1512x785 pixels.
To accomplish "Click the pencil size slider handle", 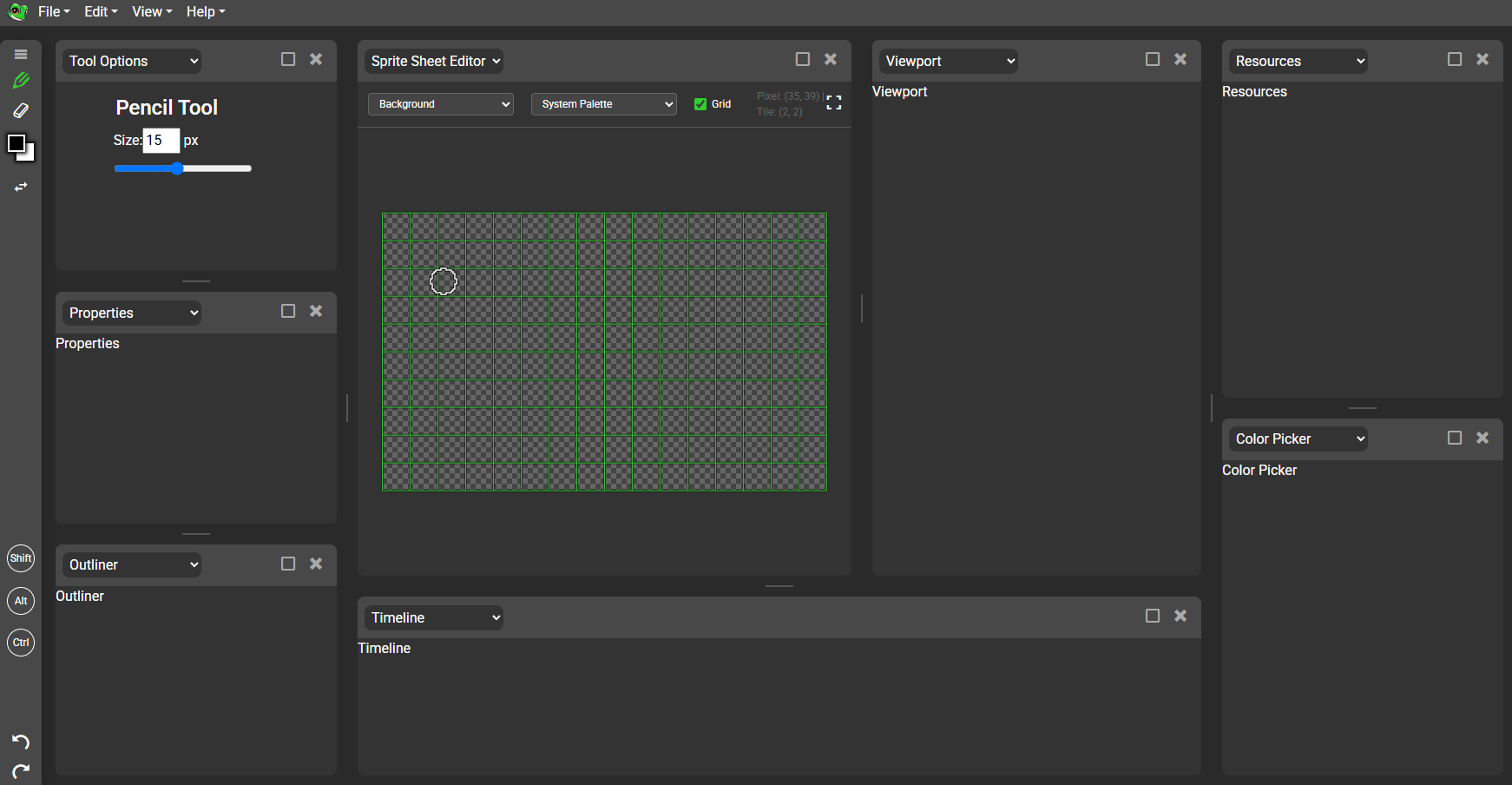I will click(x=177, y=168).
